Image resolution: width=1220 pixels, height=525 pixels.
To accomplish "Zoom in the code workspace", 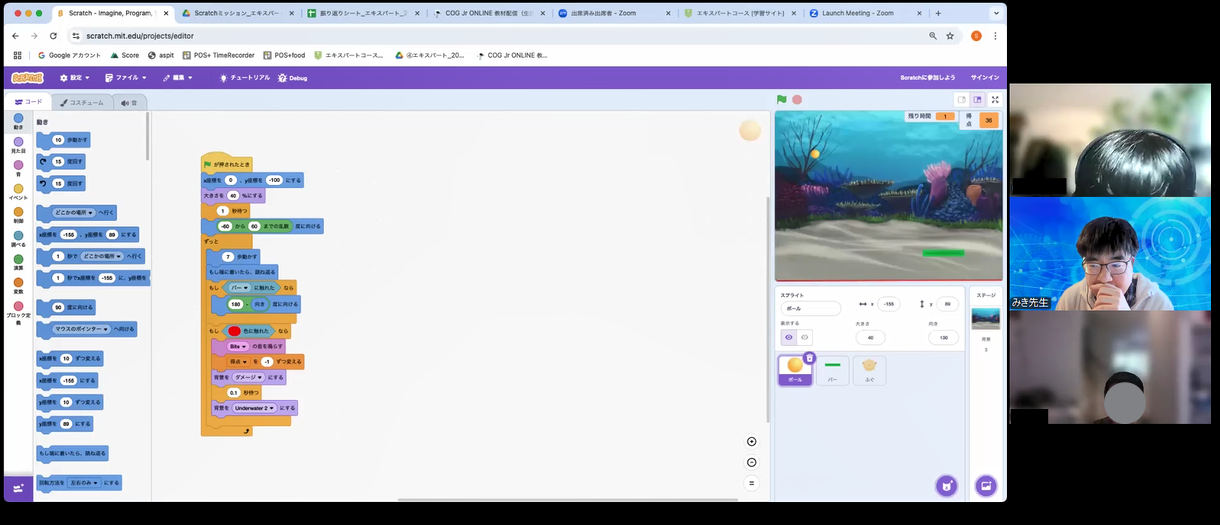I will pos(752,441).
